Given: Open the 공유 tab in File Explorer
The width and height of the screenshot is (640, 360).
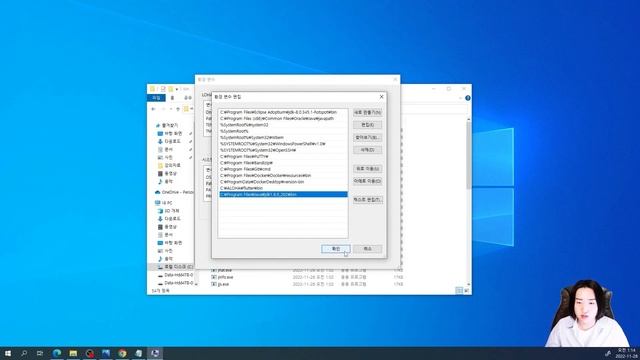Looking at the screenshot, I should (x=188, y=98).
